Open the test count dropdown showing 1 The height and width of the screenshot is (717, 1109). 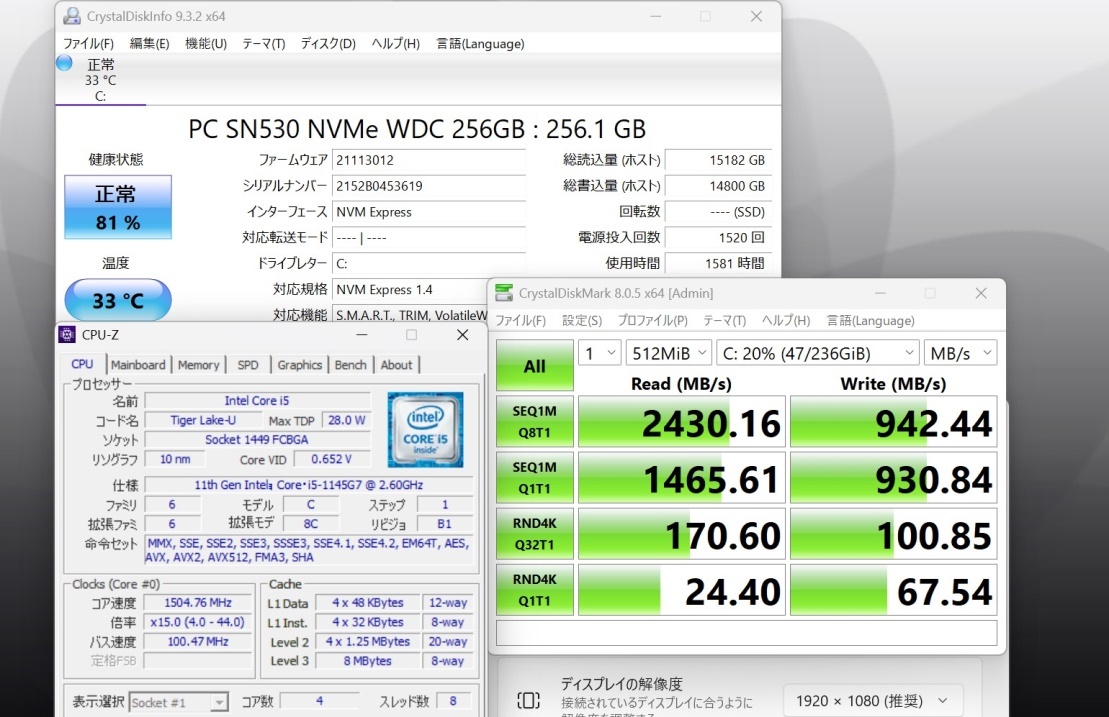coord(600,353)
